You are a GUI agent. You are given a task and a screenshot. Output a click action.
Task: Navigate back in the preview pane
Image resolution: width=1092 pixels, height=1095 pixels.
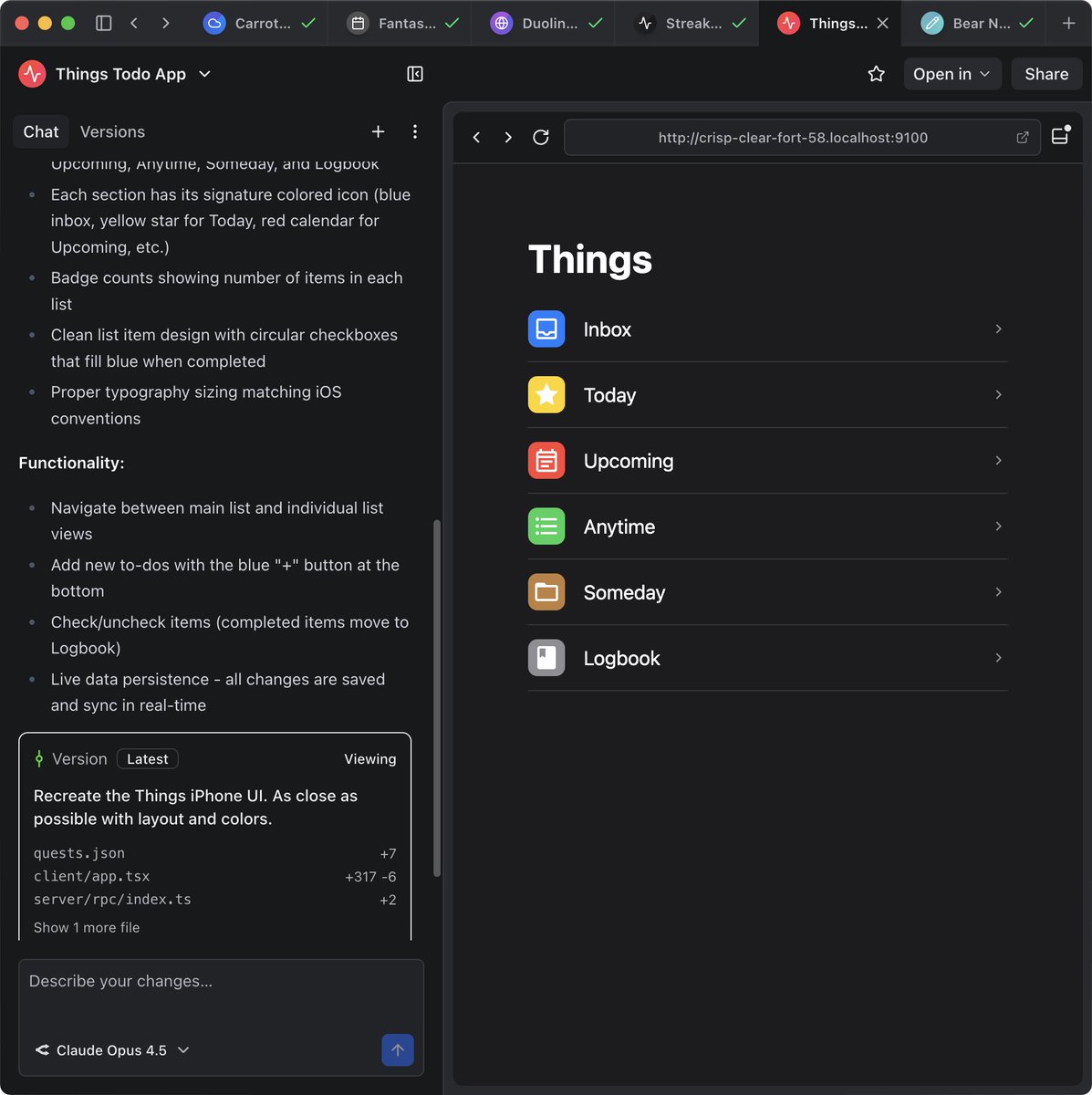pyautogui.click(x=476, y=137)
